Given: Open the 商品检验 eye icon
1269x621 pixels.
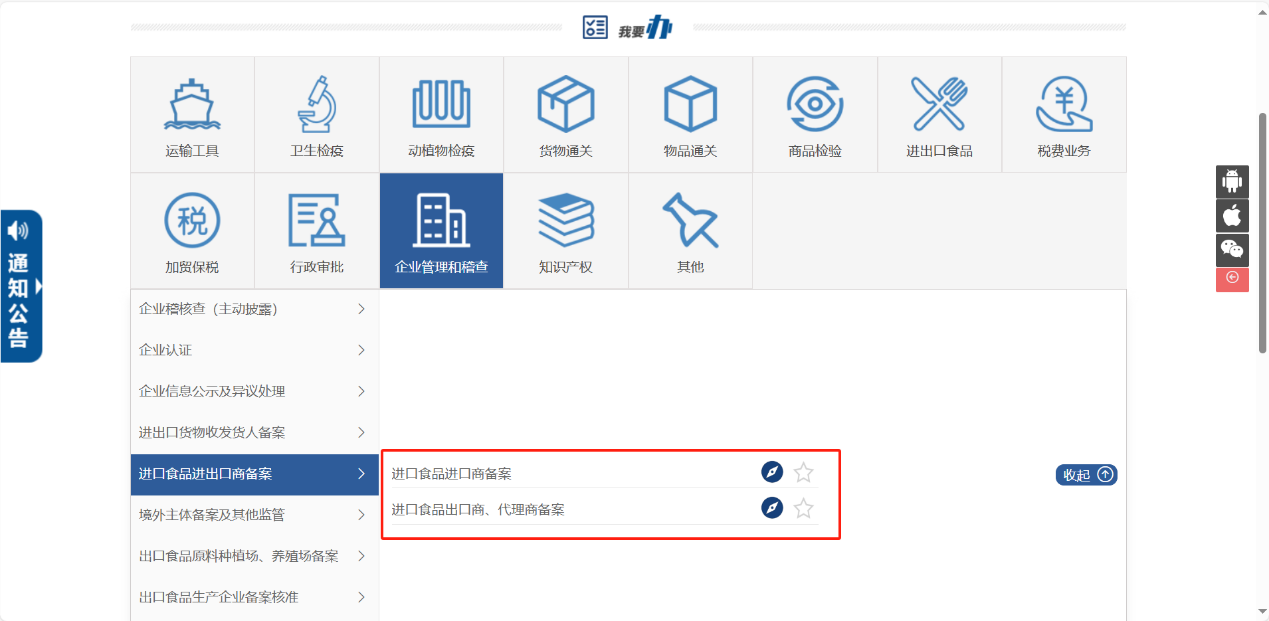Looking at the screenshot, I should [x=814, y=105].
